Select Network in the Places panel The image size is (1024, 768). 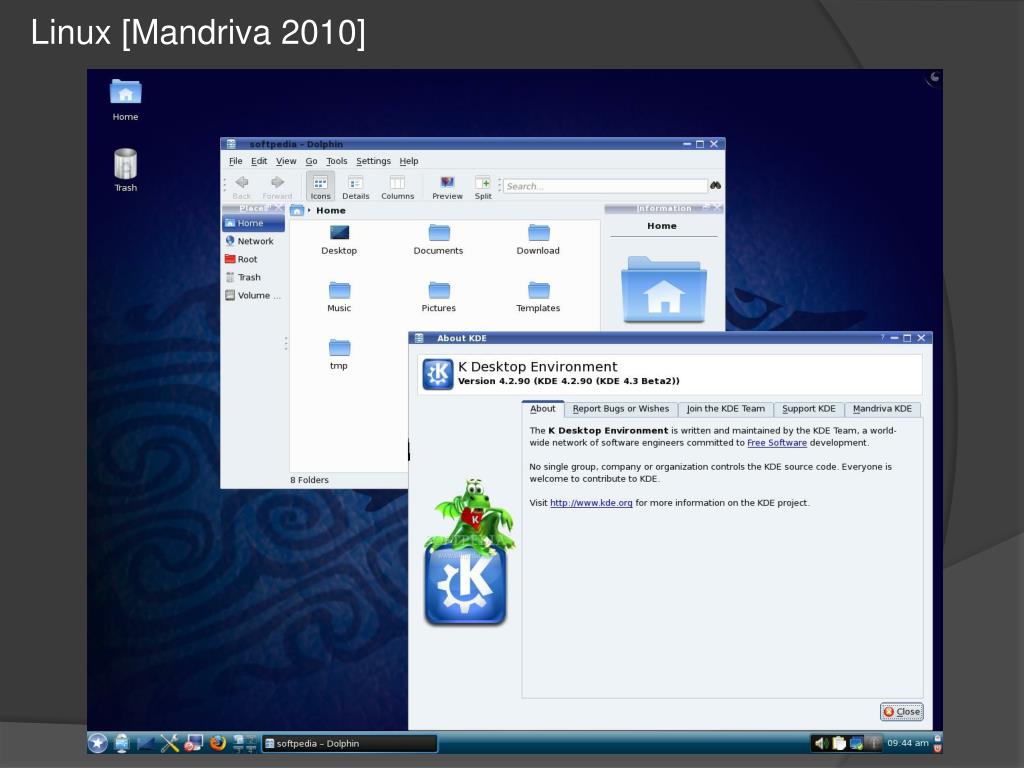pyautogui.click(x=253, y=241)
